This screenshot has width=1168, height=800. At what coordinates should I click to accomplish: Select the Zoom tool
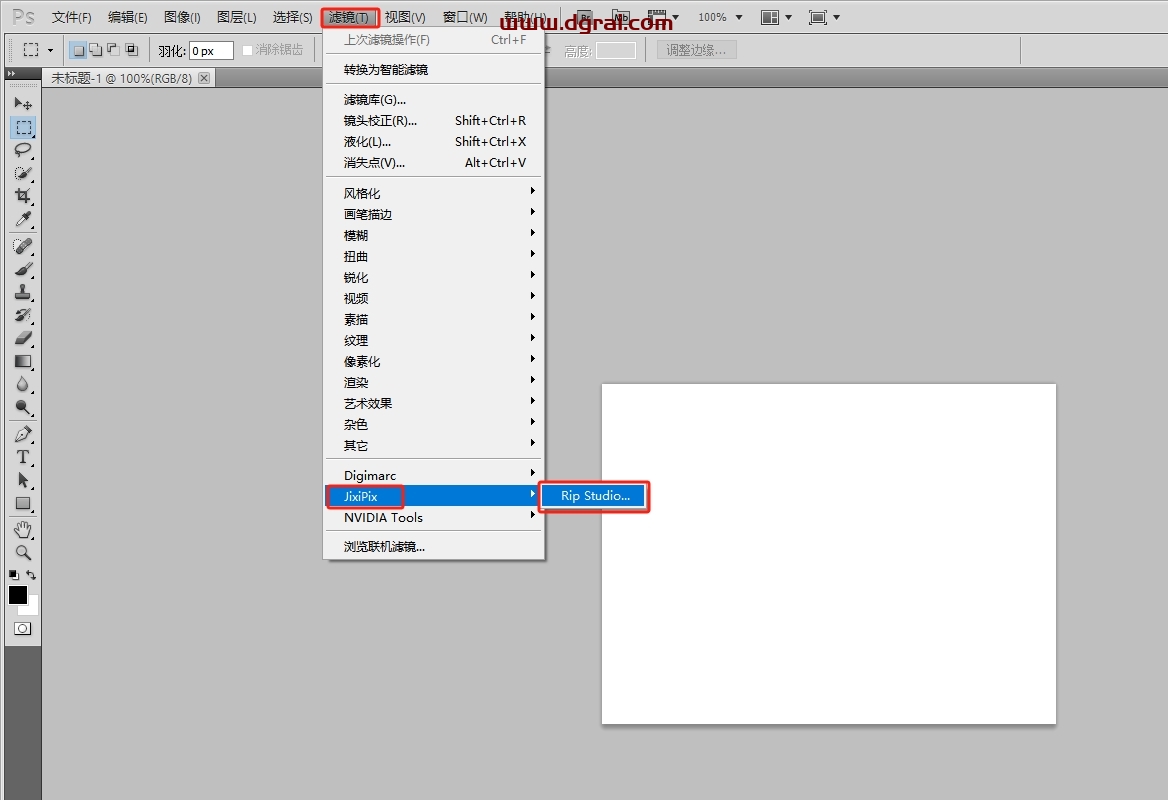(x=23, y=553)
